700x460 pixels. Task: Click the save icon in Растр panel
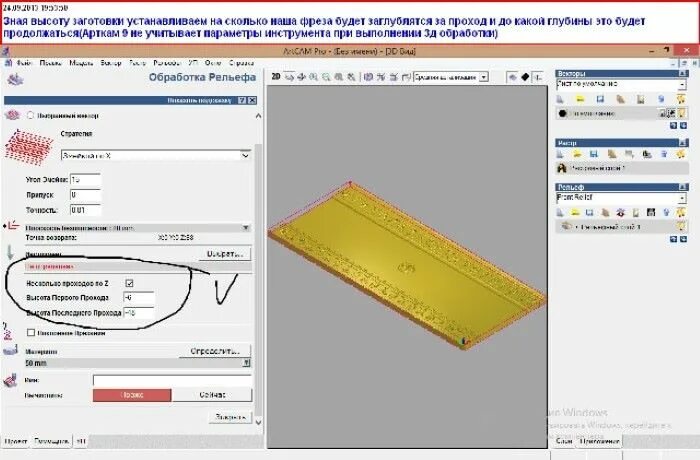(594, 155)
